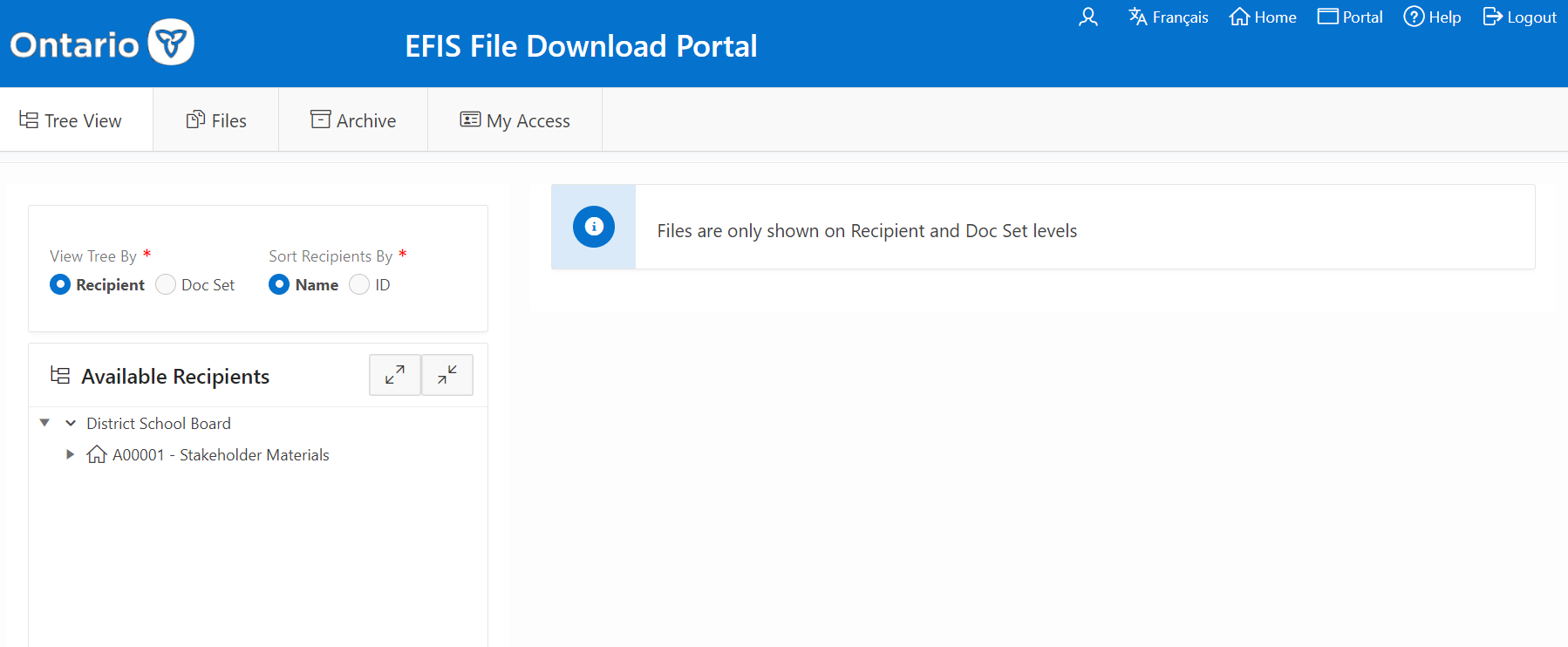Collapse District School Board with chevron
Image resolution: width=1568 pixels, height=647 pixels.
[x=71, y=424]
